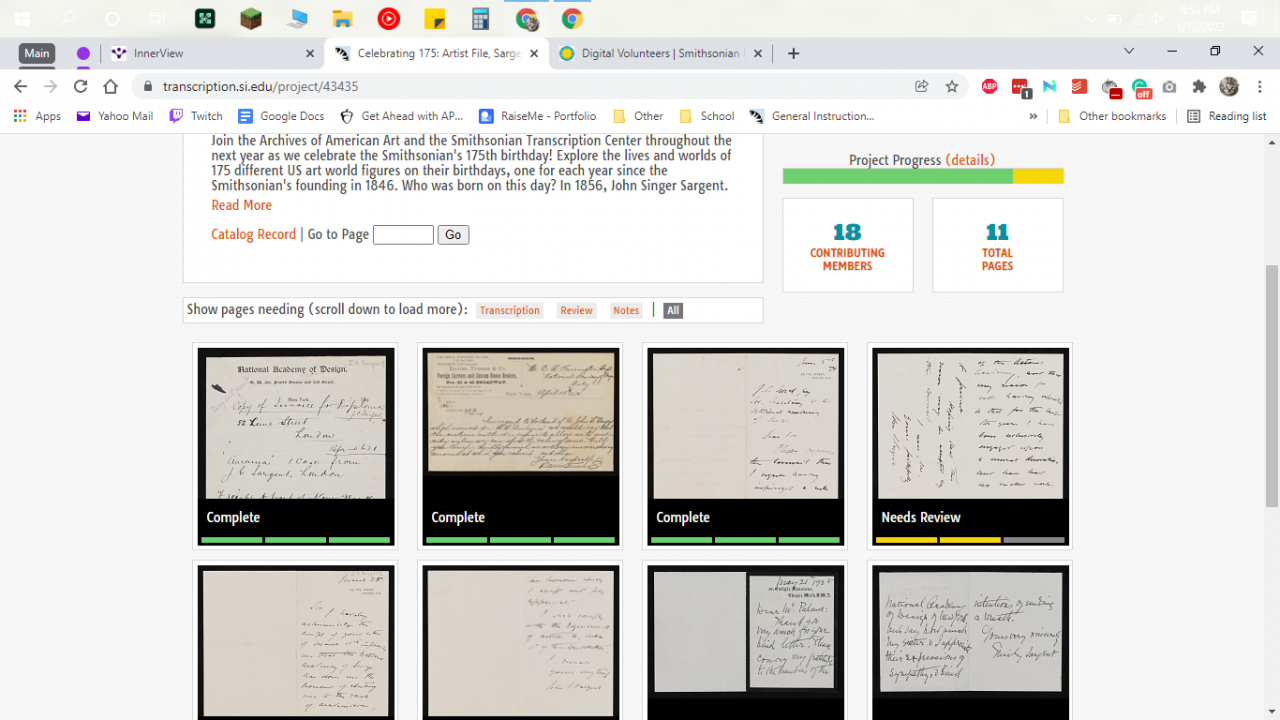This screenshot has height=720, width=1280.
Task: Open the Needs Review page thumbnail
Action: pos(970,447)
